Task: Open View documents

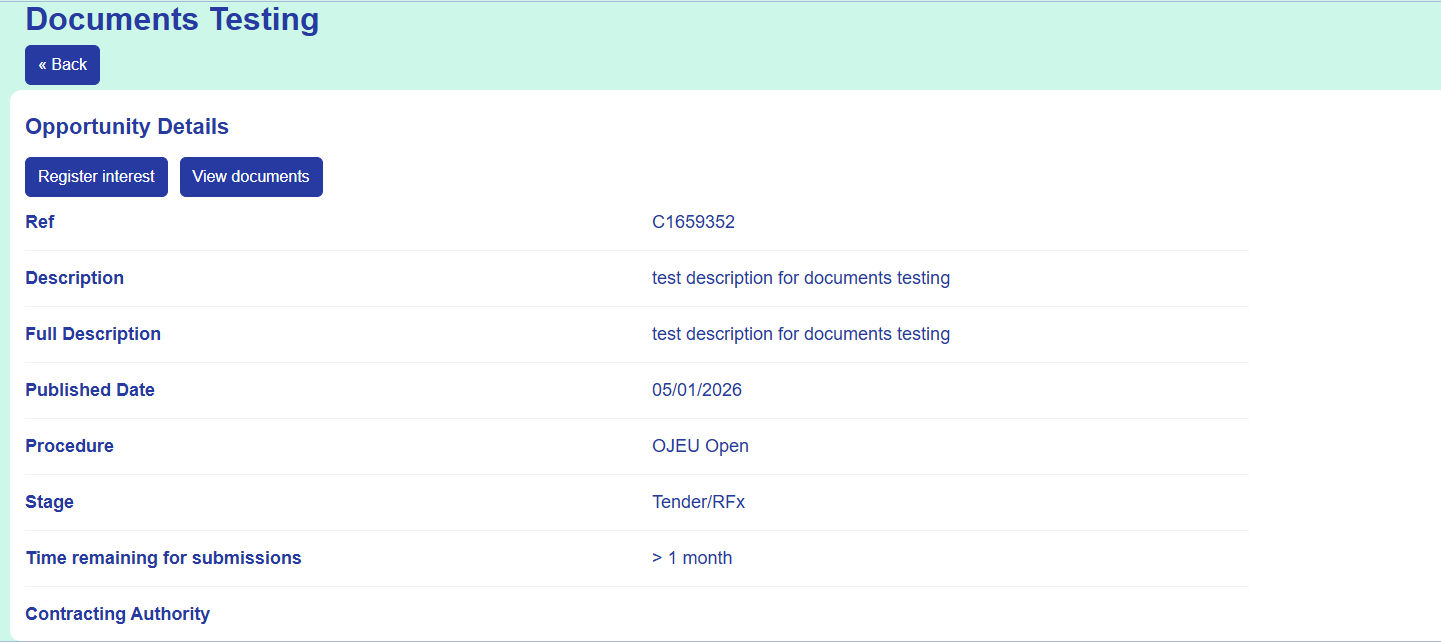Action: tap(251, 177)
